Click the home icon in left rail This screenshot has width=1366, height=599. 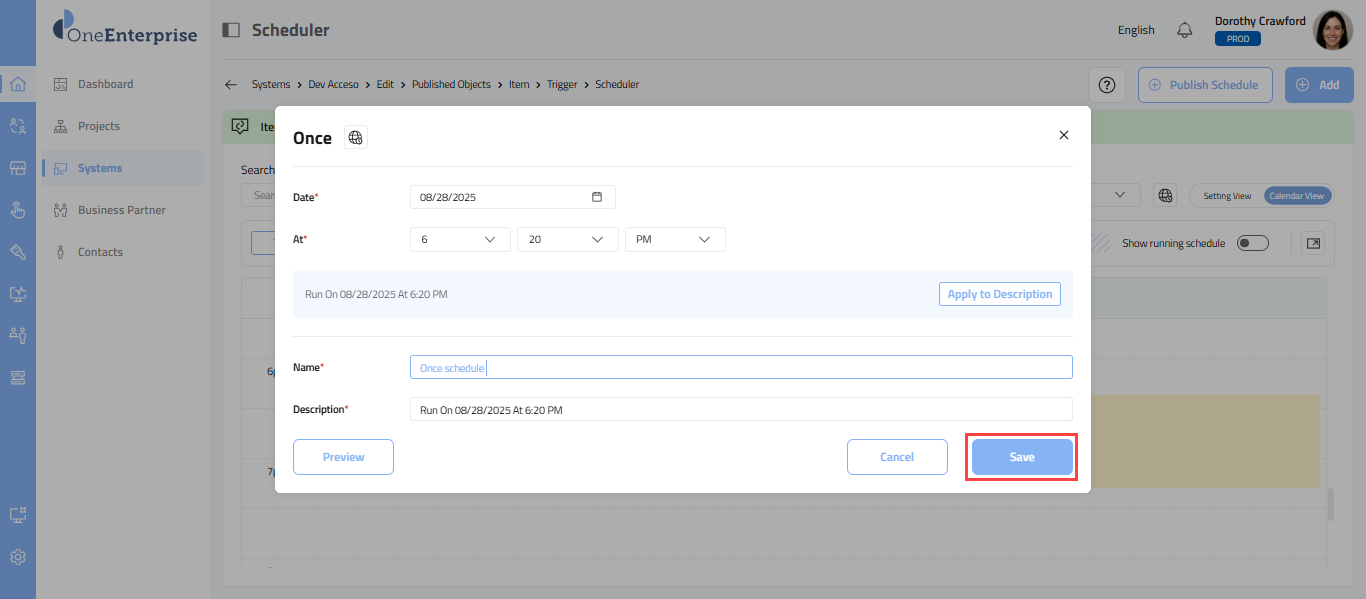pos(18,84)
